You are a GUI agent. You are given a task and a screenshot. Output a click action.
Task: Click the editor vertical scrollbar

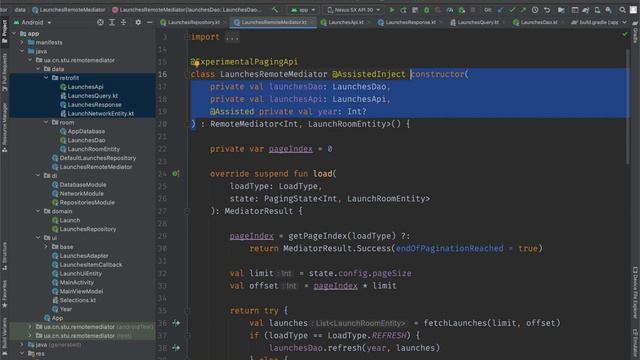pos(628,107)
